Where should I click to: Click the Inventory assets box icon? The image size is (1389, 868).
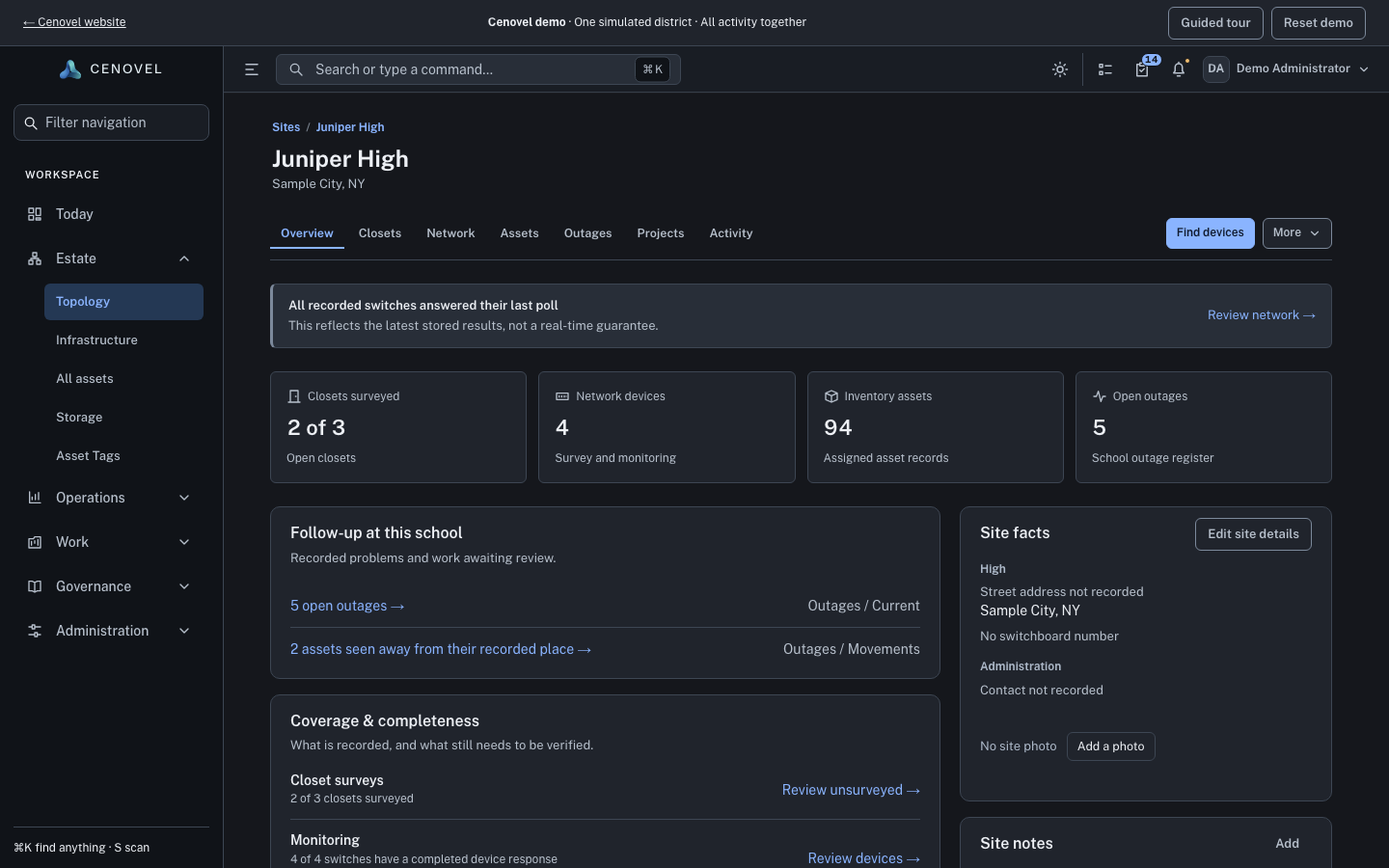[831, 396]
